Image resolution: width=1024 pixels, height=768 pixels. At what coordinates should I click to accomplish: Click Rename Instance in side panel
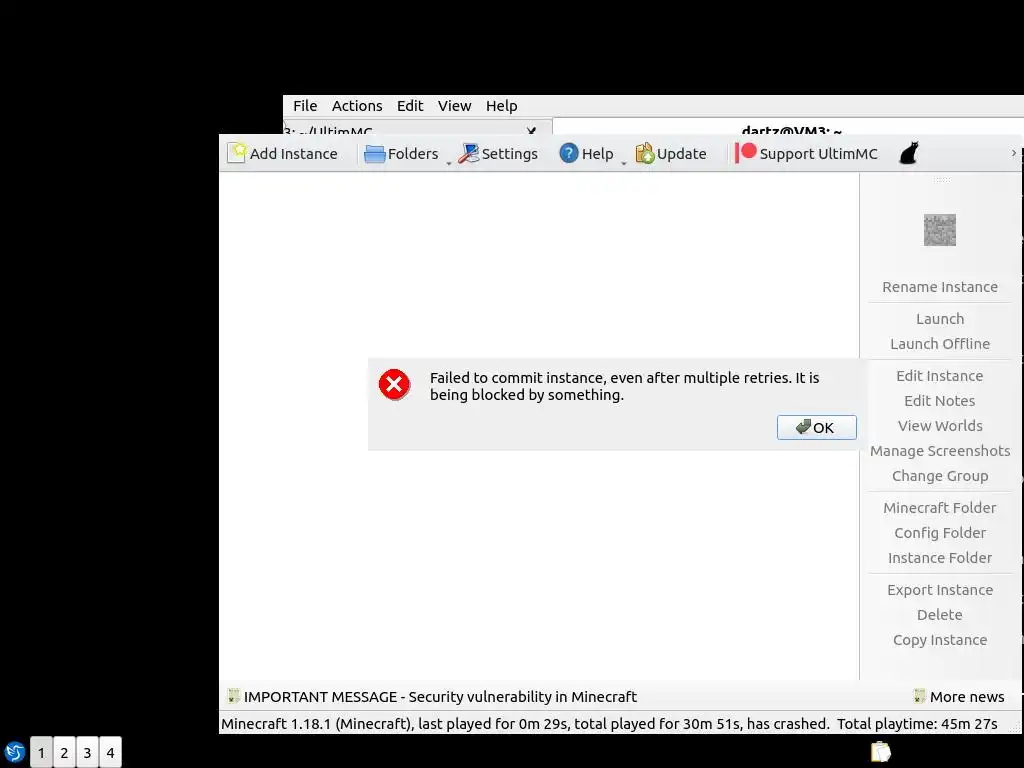940,287
